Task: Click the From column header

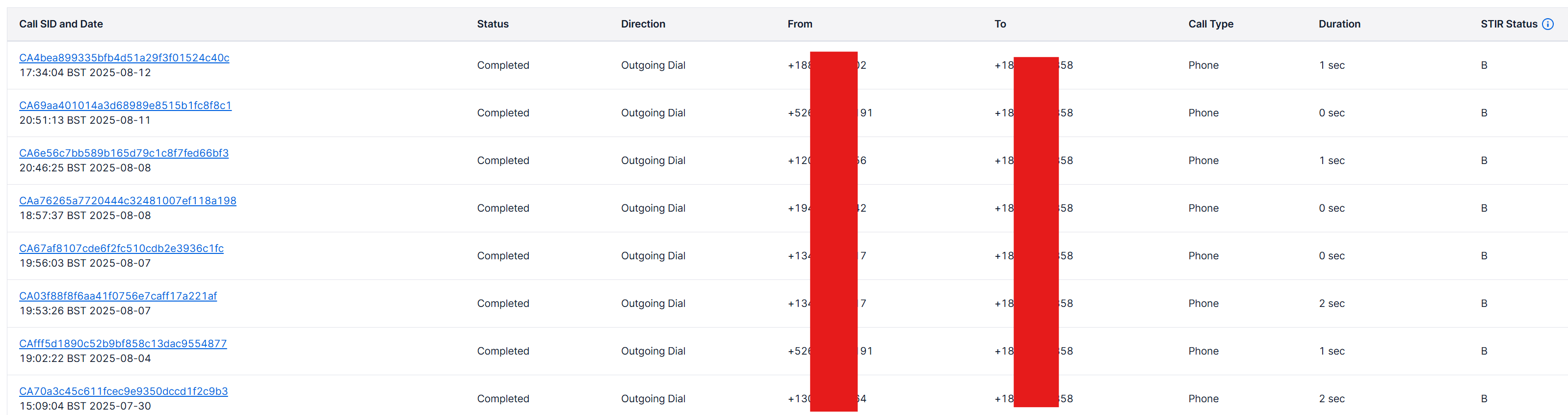Action: (x=799, y=24)
